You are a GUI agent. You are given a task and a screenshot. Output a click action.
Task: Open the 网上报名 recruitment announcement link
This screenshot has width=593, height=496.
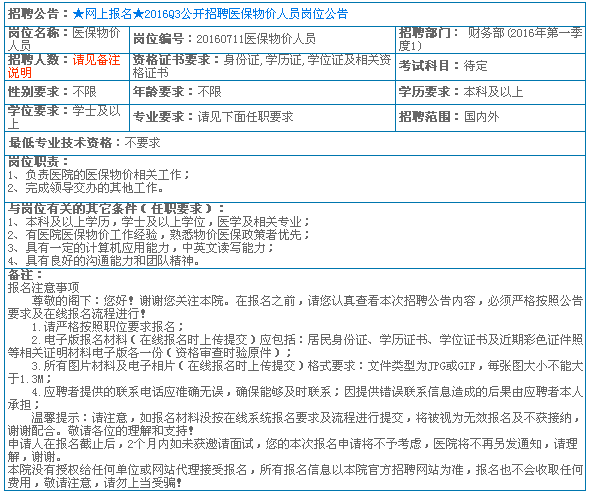(x=210, y=14)
